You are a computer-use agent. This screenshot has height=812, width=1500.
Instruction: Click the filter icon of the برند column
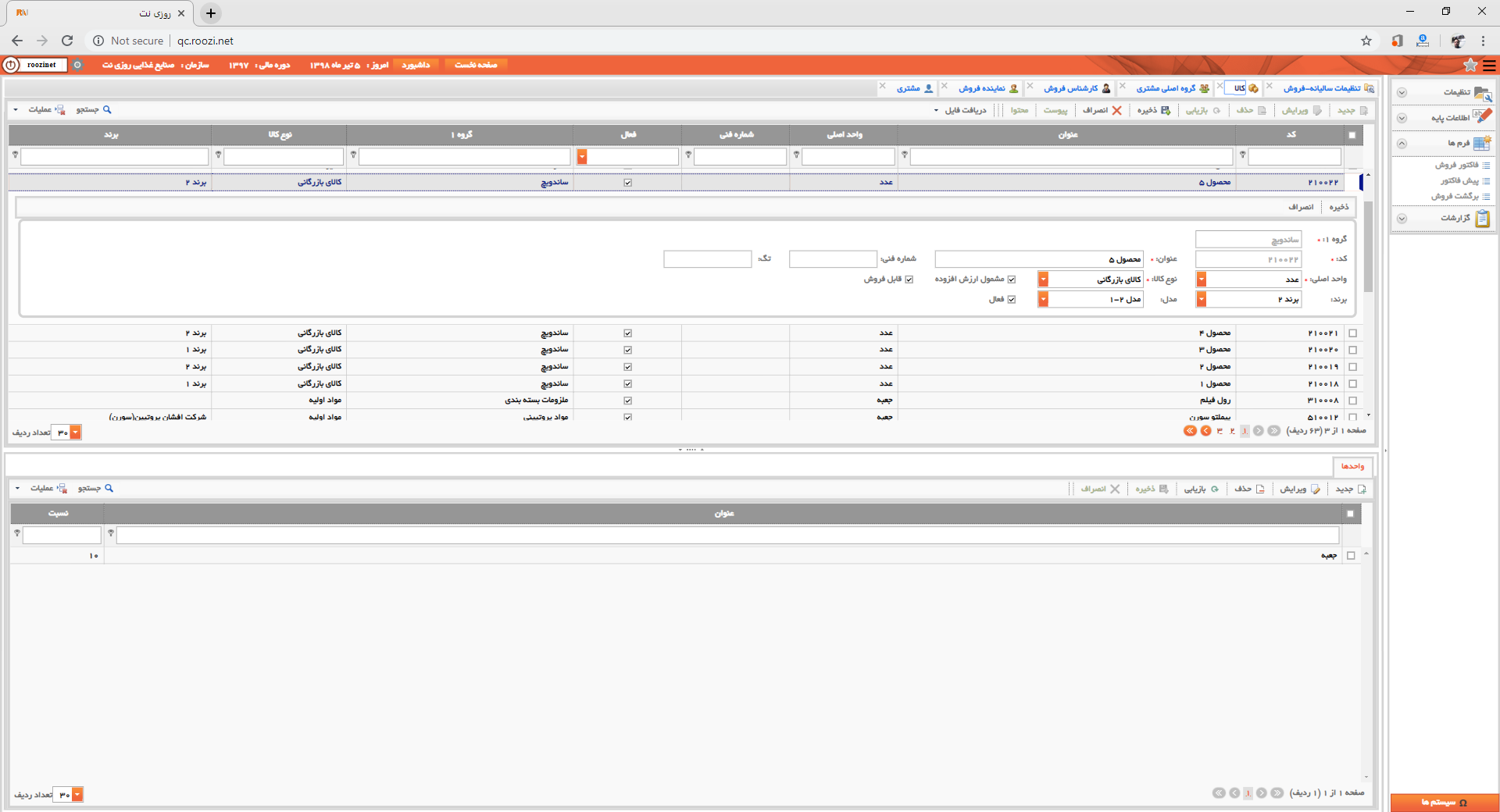tap(15, 155)
